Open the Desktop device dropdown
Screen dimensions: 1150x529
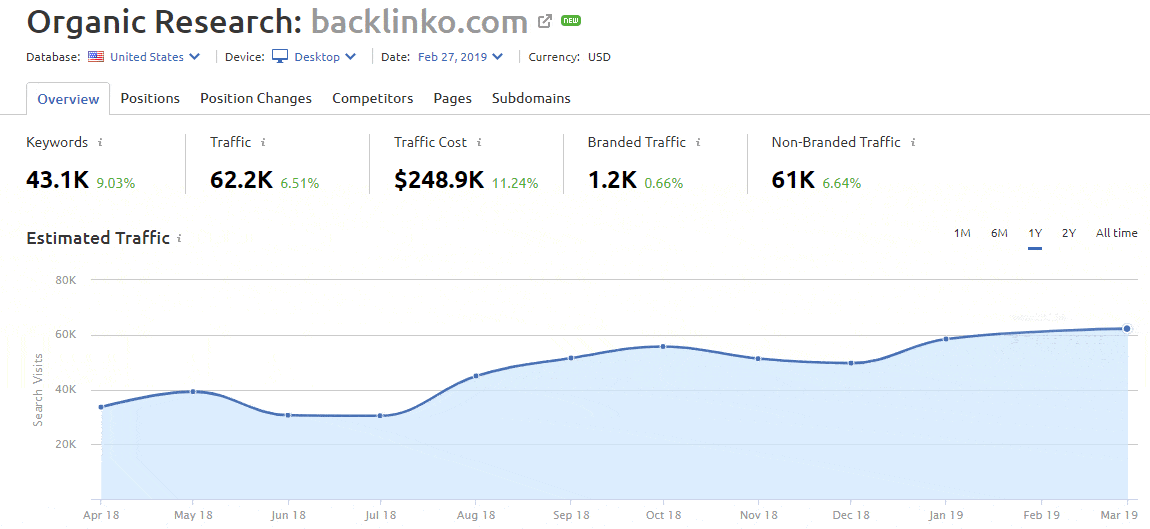click(x=325, y=56)
